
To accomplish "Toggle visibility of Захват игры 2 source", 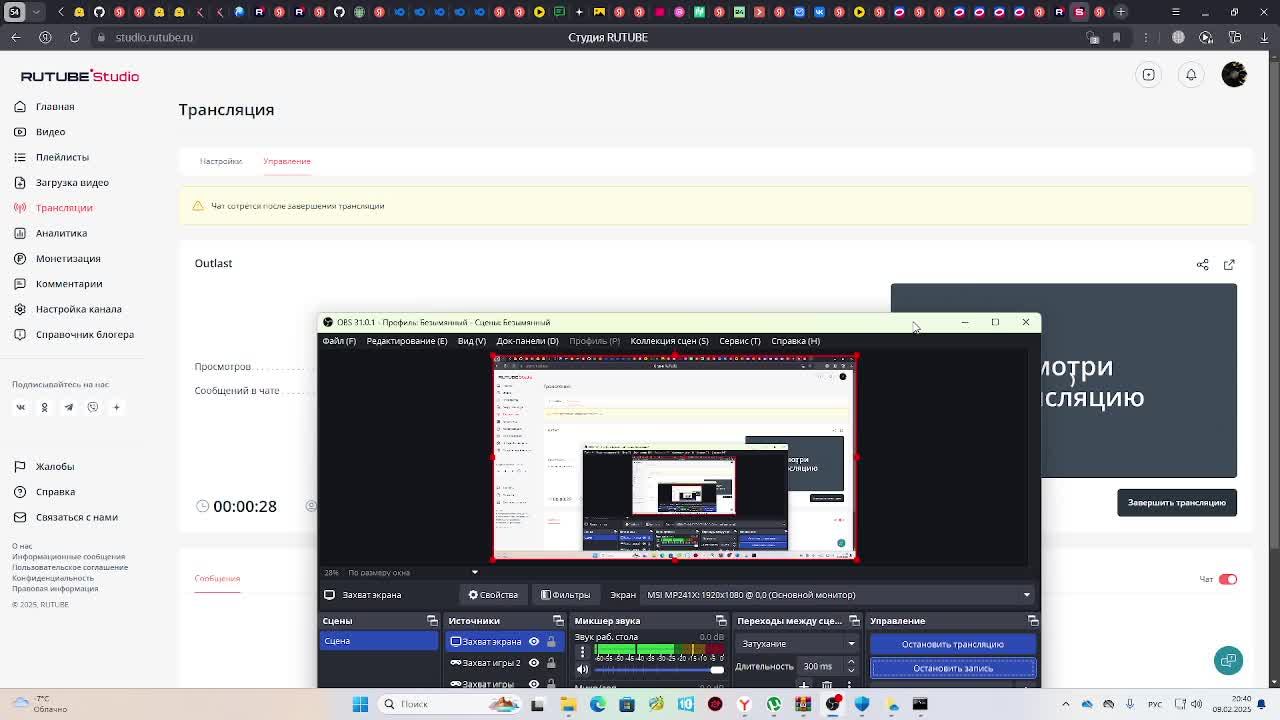I will pyautogui.click(x=534, y=663).
